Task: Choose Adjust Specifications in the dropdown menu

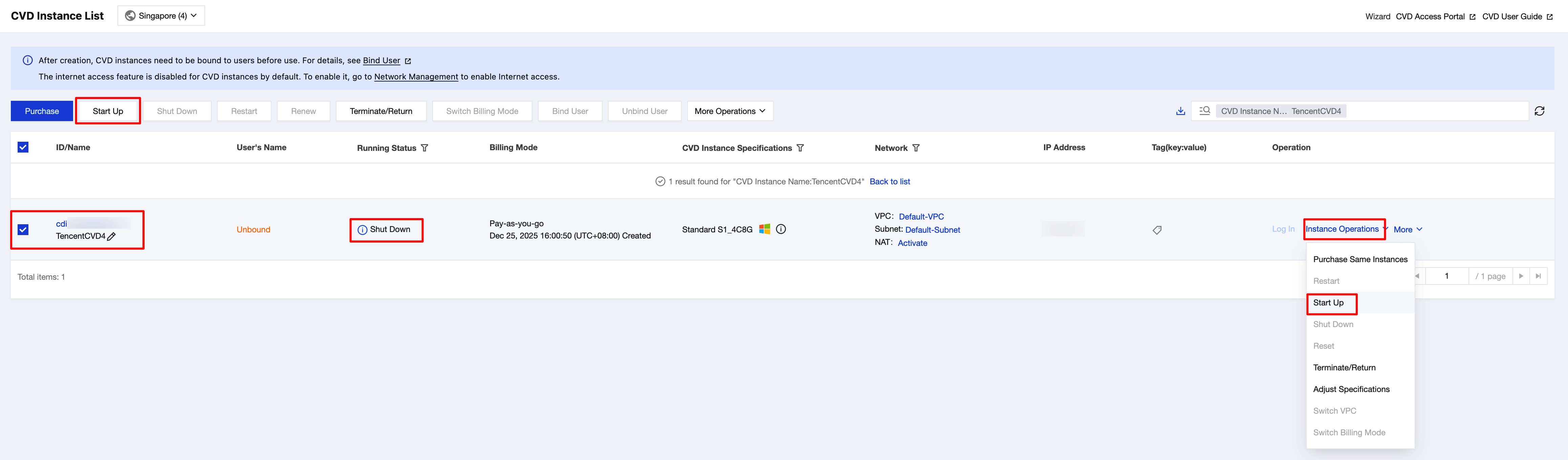Action: (1351, 389)
